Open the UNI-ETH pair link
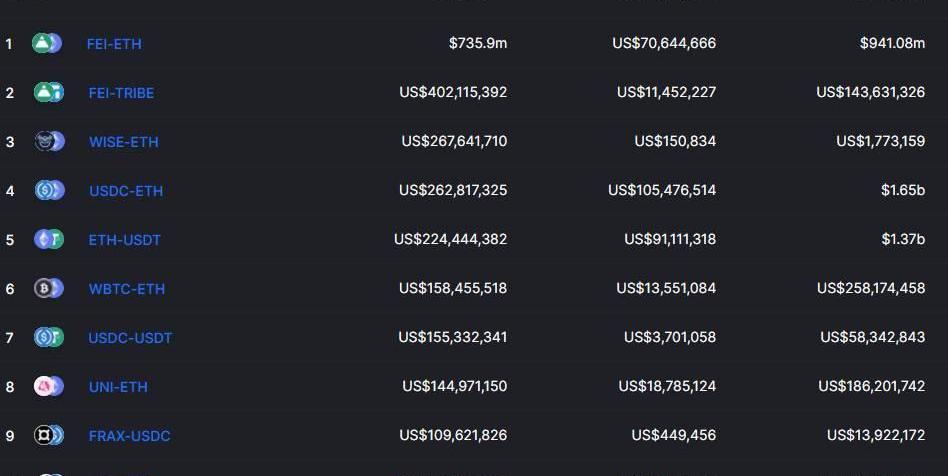948x476 pixels. (118, 386)
